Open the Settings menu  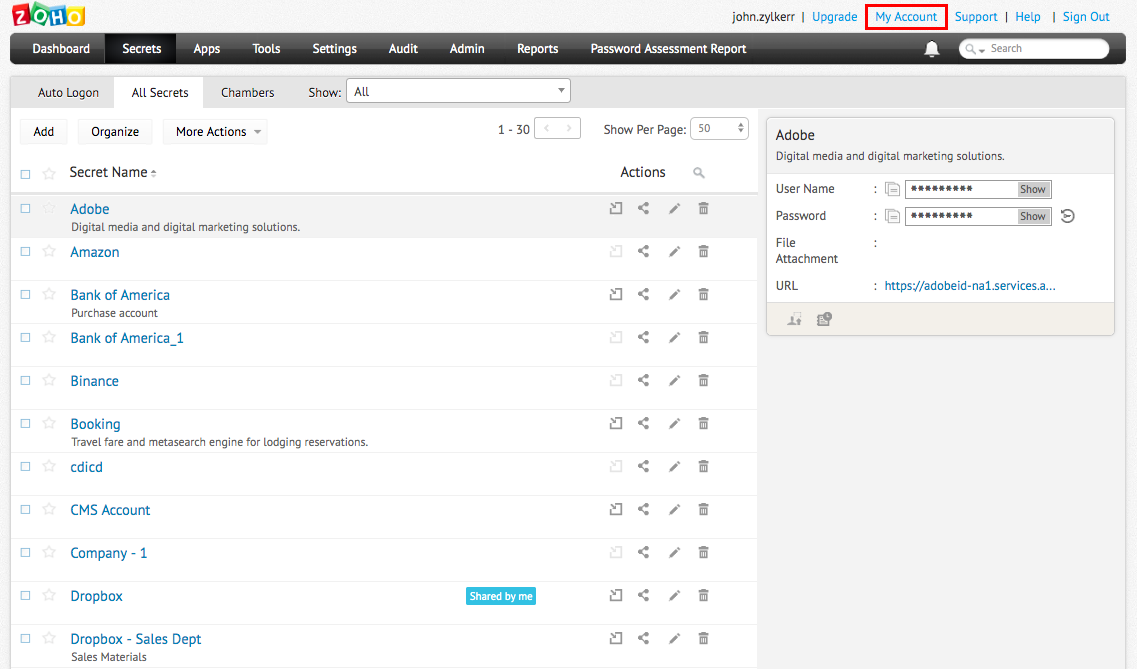pyautogui.click(x=334, y=49)
